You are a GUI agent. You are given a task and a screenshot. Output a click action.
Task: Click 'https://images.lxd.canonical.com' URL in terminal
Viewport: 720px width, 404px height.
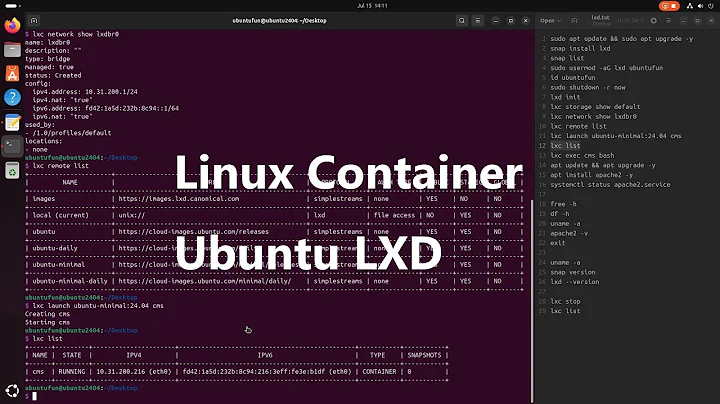pos(179,199)
